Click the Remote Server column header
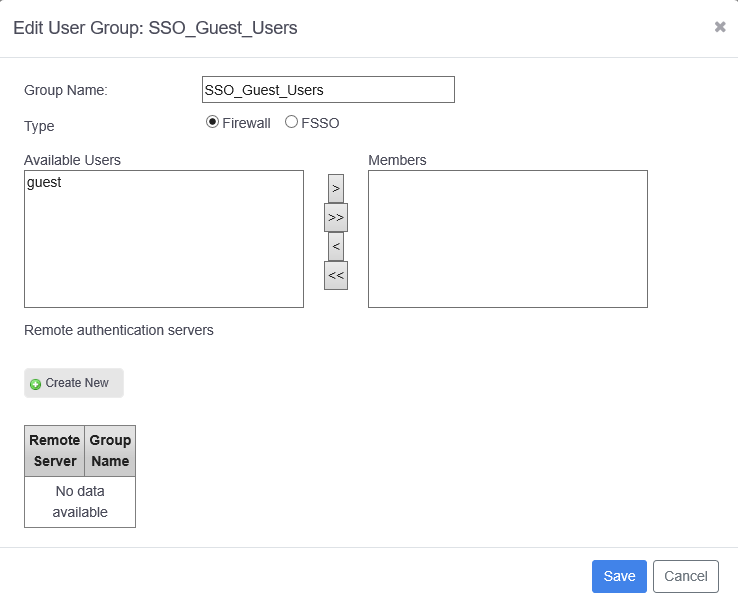 point(55,451)
